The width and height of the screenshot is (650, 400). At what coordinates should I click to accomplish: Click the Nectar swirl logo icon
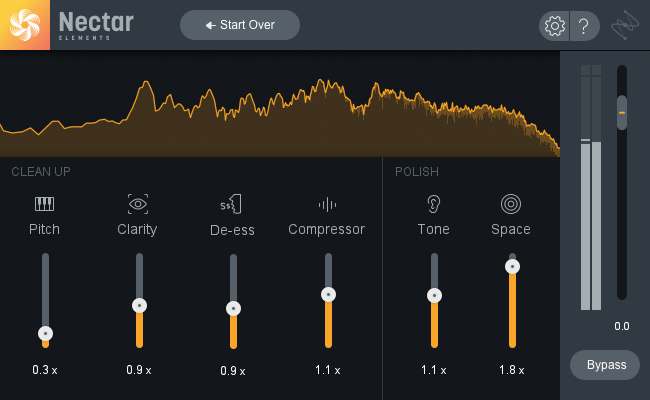point(25,25)
